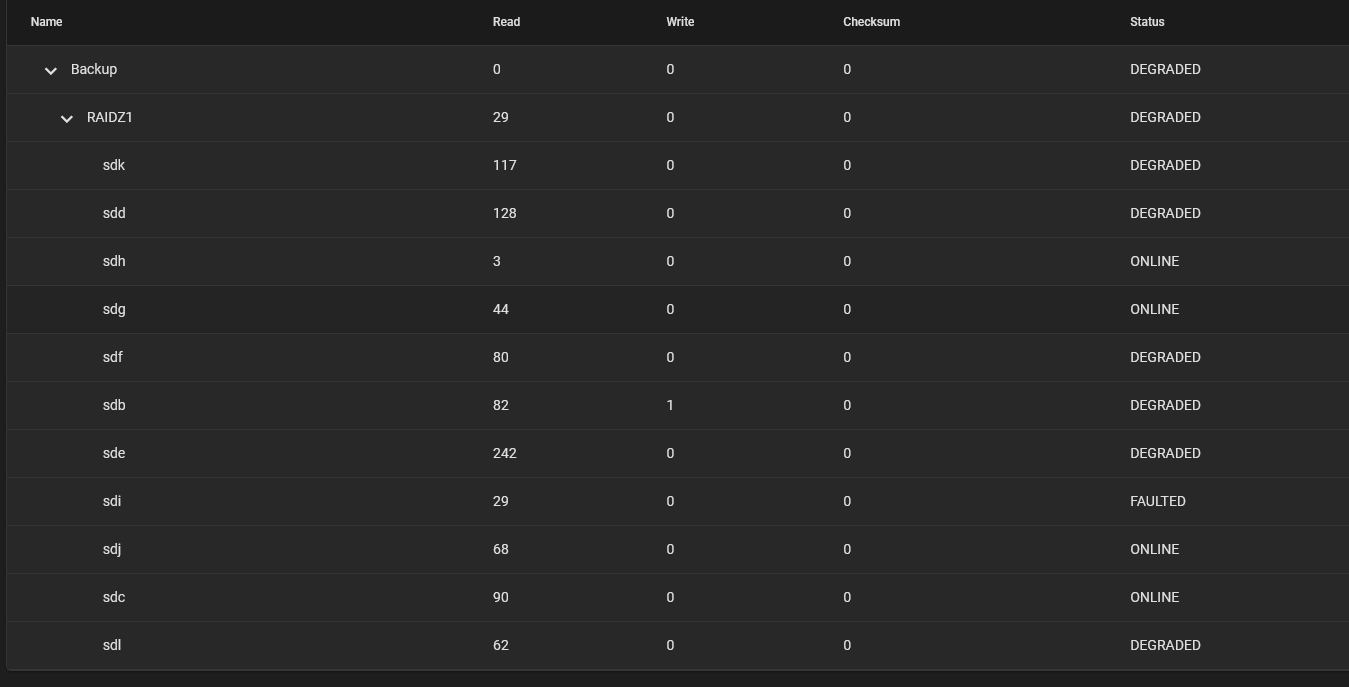Select the sdh disk entry

click(x=678, y=262)
